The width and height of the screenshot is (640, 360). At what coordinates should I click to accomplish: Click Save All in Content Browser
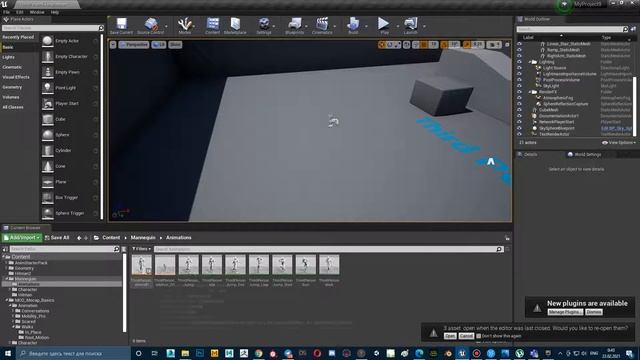[57, 238]
